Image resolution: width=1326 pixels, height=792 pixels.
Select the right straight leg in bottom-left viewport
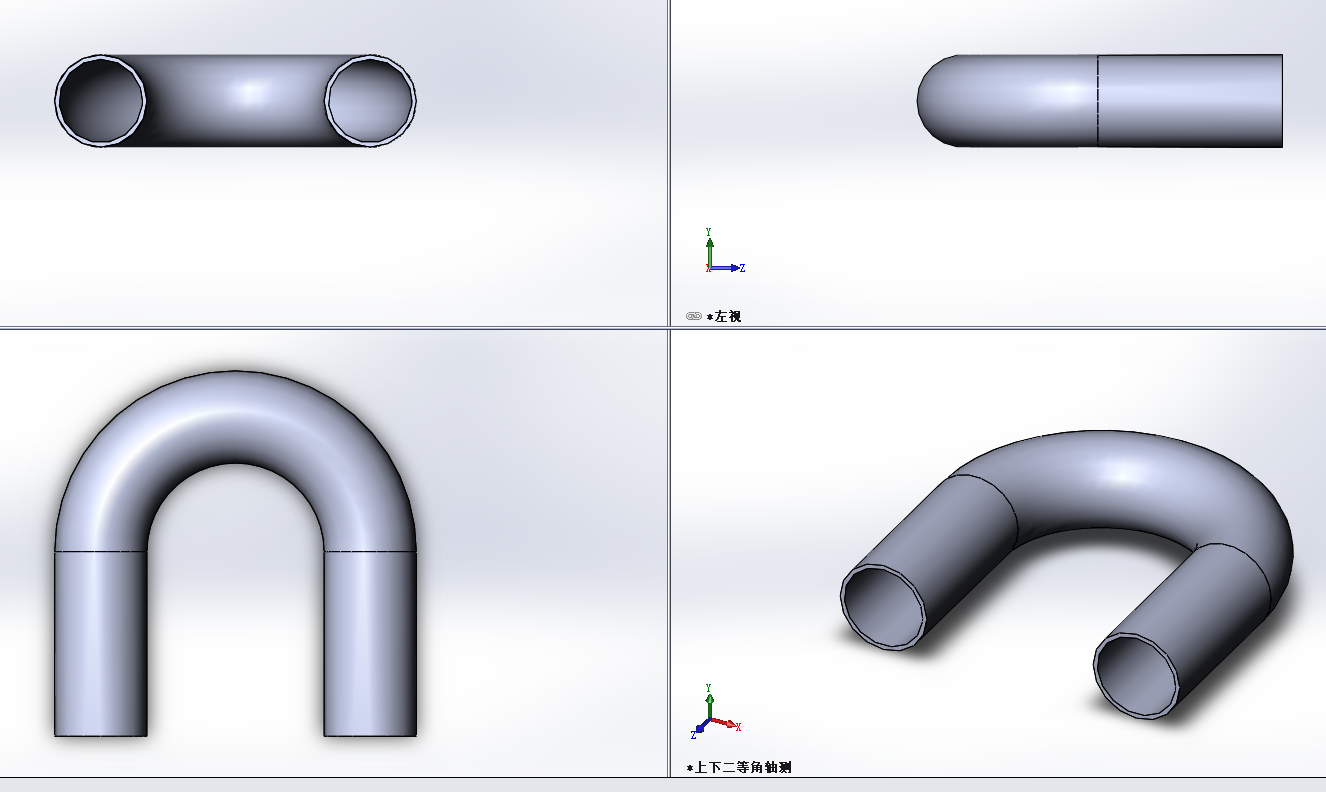370,644
